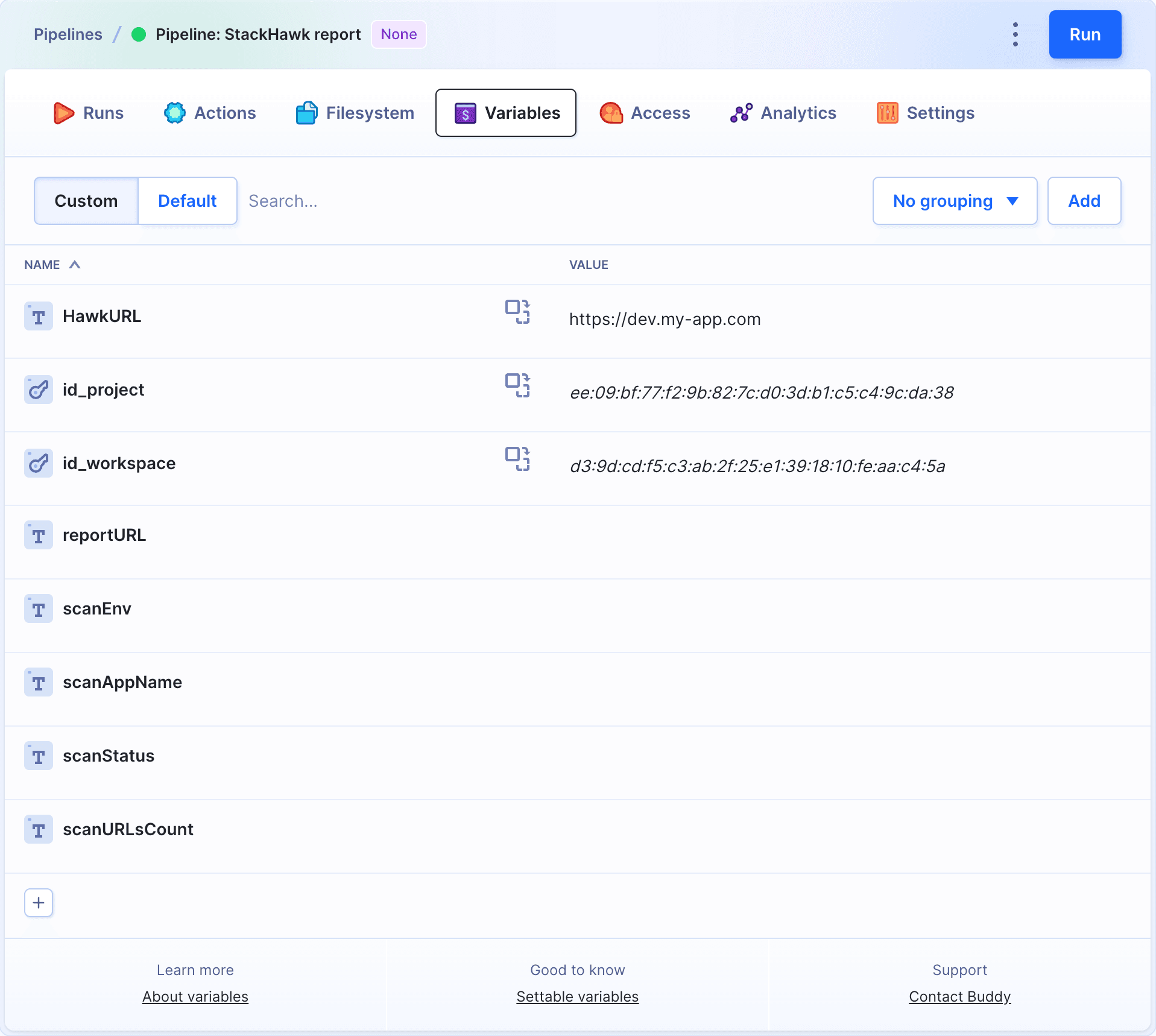Click the Variables dollar icon
This screenshot has width=1156, height=1036.
(x=465, y=113)
